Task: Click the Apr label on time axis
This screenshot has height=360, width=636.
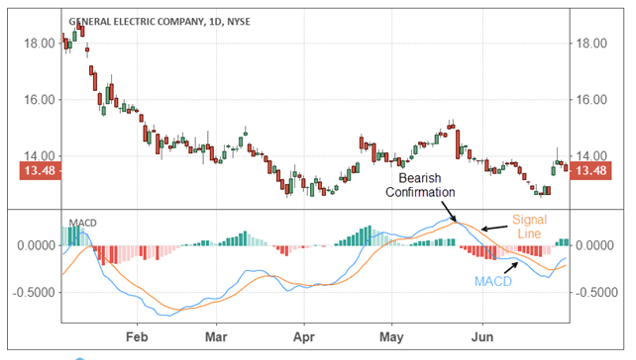Action: pyautogui.click(x=304, y=337)
